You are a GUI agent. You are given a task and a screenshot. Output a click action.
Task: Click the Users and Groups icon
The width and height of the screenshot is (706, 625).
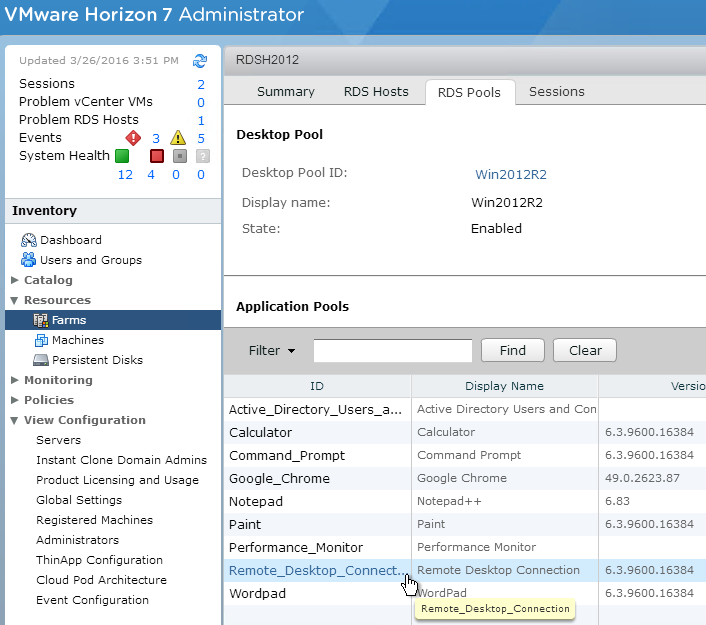pos(29,260)
